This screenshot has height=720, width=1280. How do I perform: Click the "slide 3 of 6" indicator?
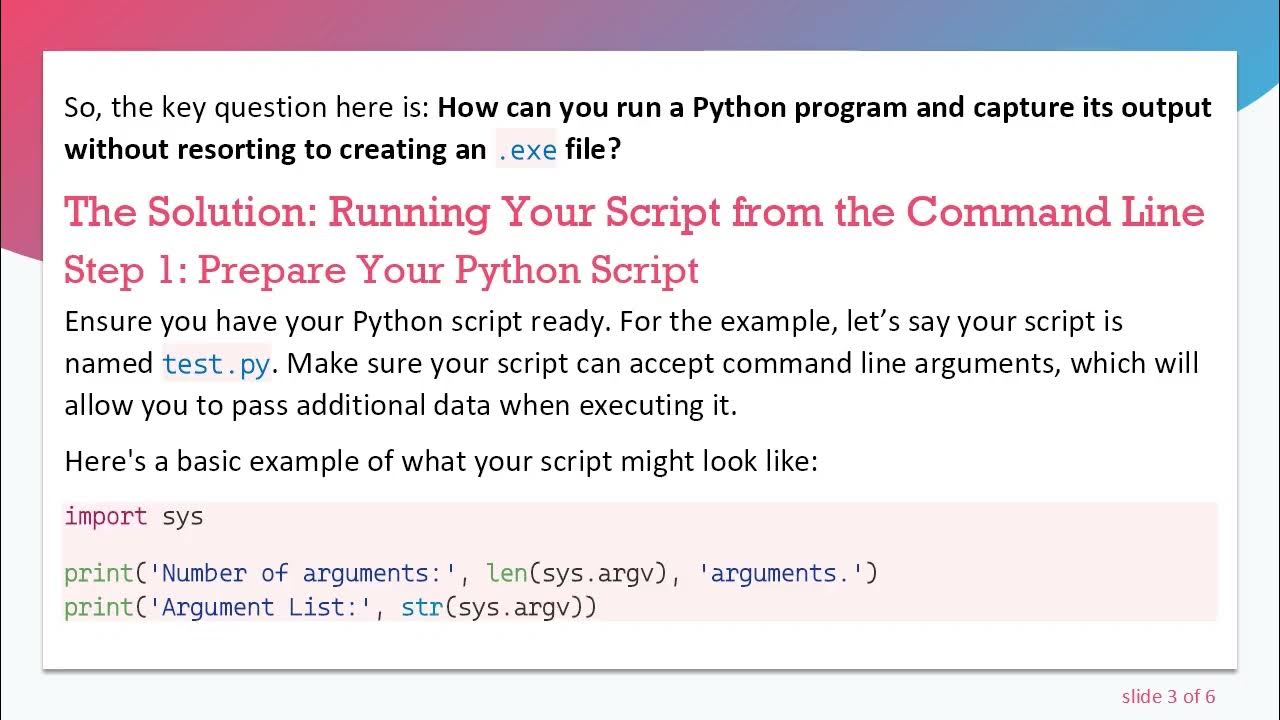point(1168,696)
